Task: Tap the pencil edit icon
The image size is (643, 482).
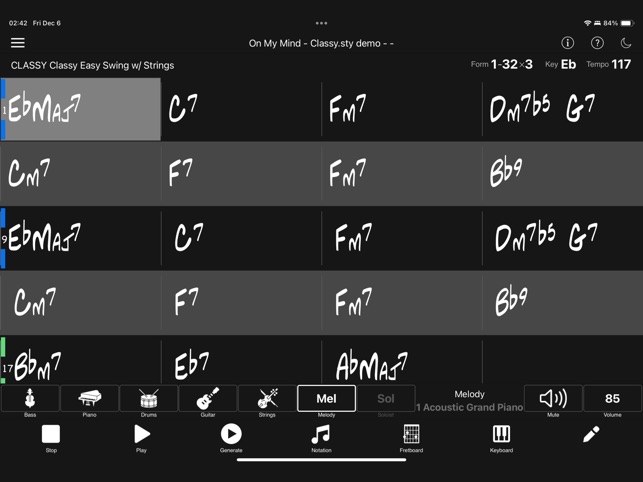Action: 591,434
